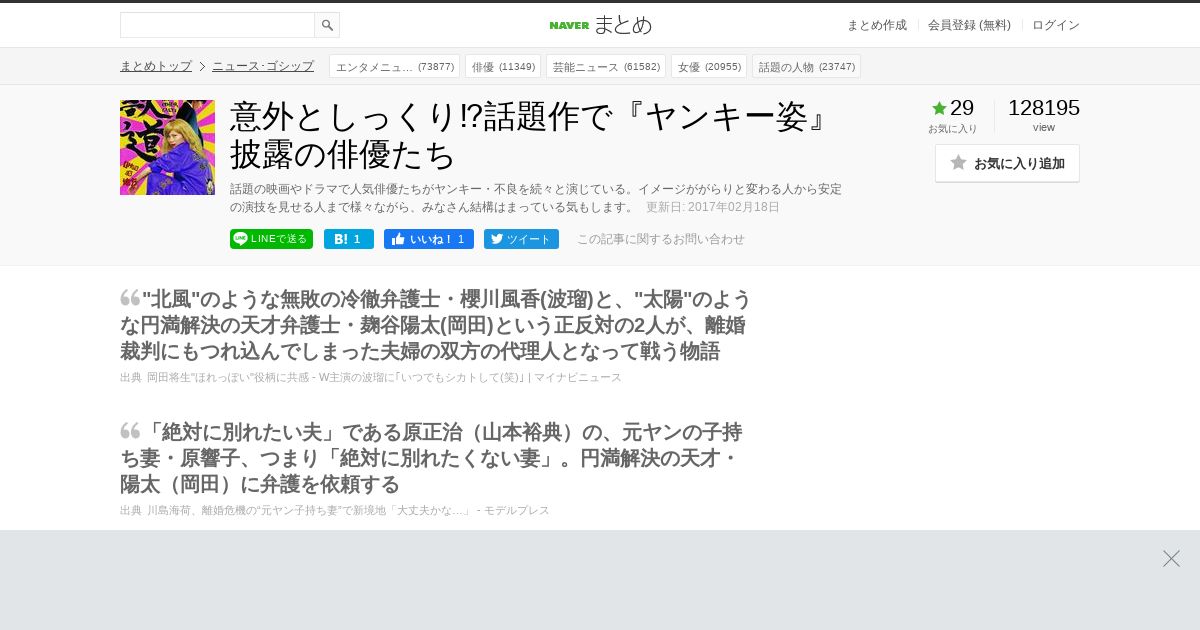This screenshot has width=1200, height=630.
Task: Open the article thumbnail image
Action: coord(167,147)
